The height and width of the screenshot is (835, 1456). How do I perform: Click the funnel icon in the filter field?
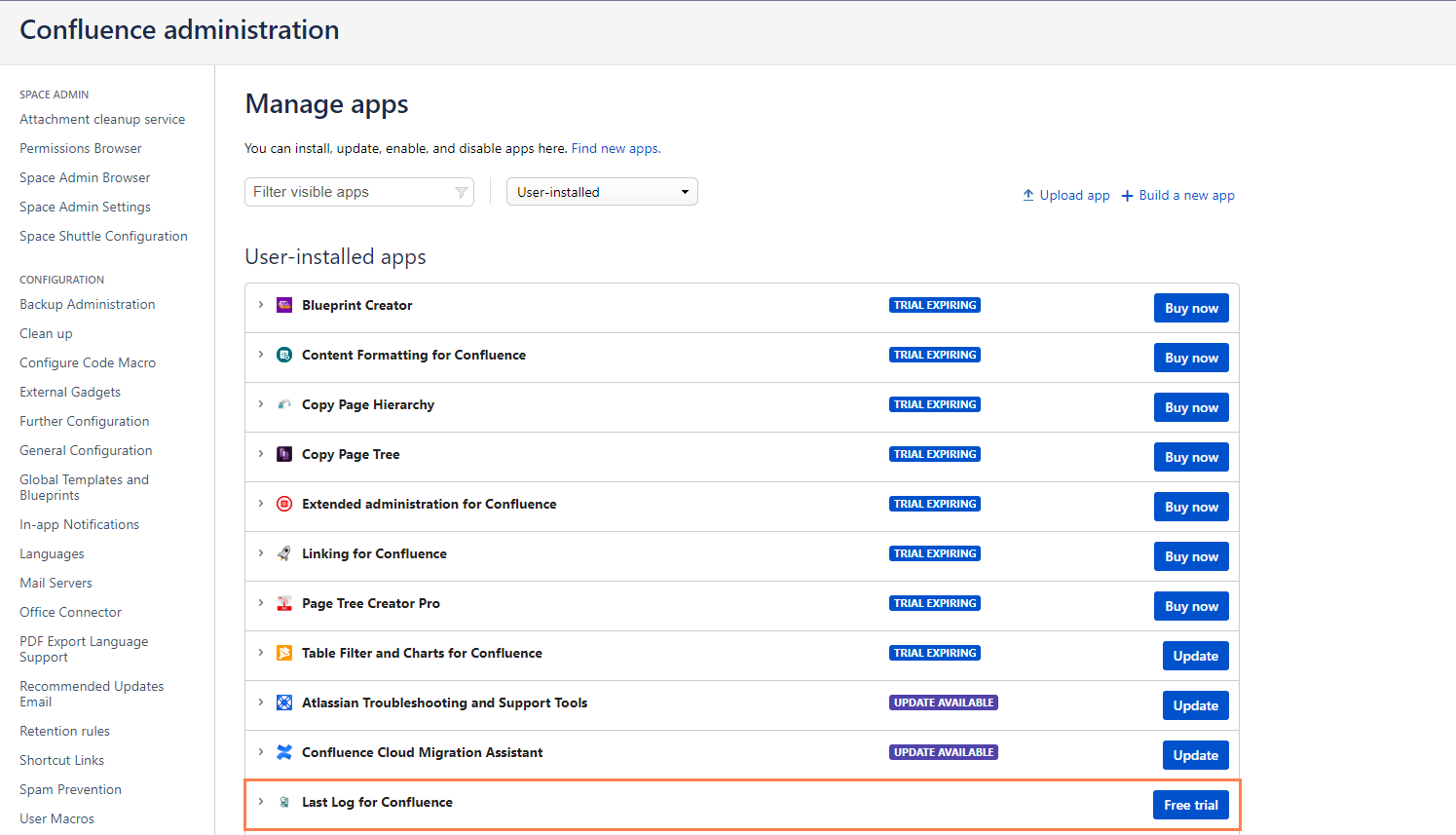point(461,192)
